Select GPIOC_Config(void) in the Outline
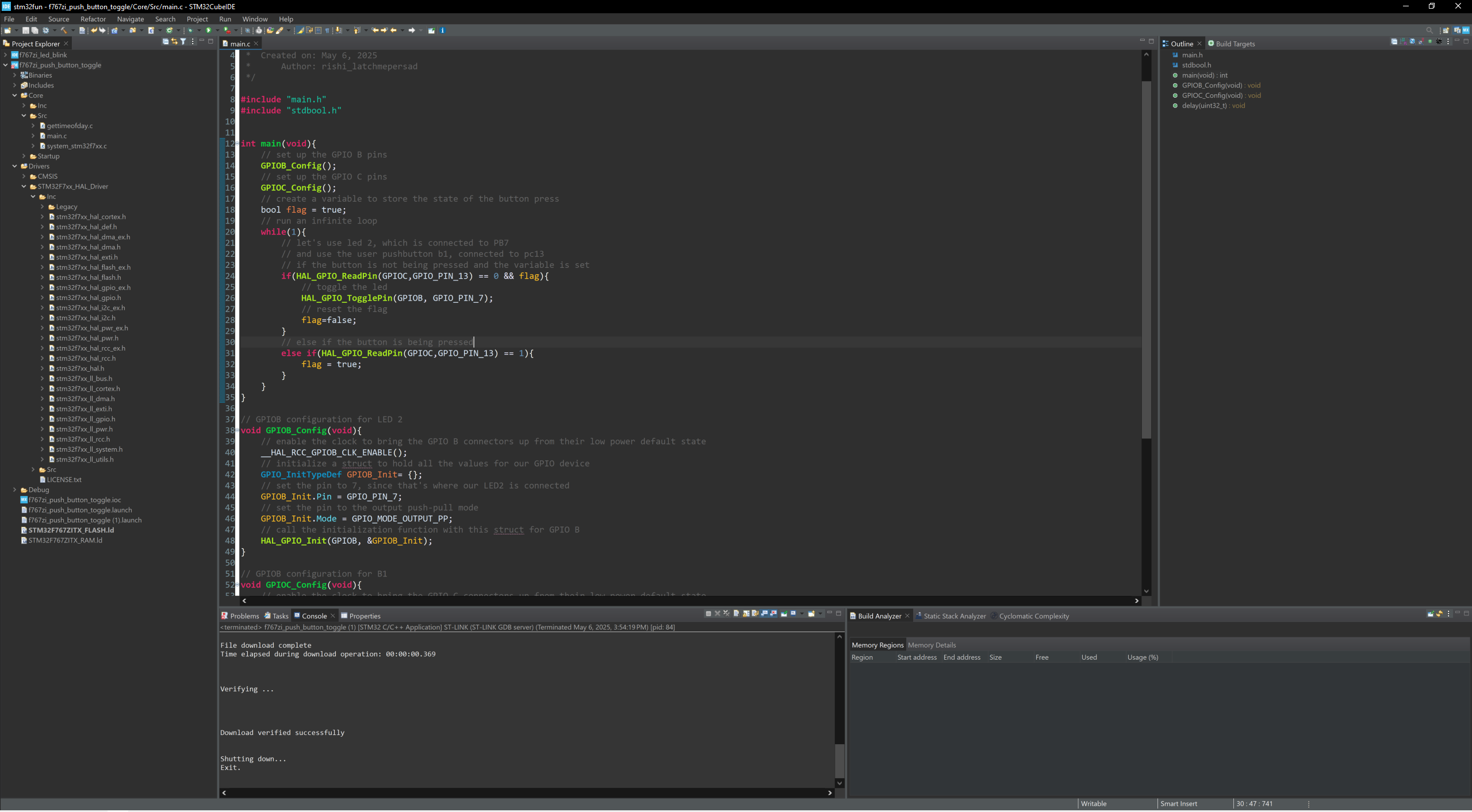 (1212, 95)
